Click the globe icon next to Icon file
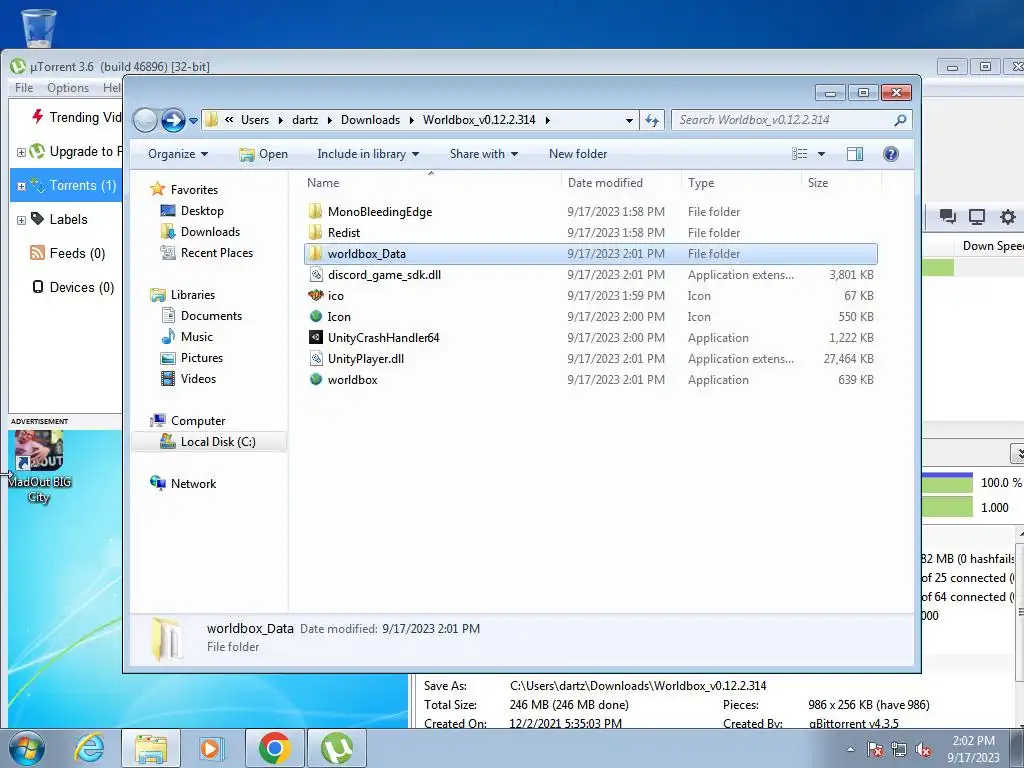This screenshot has width=1024, height=768. [x=316, y=316]
